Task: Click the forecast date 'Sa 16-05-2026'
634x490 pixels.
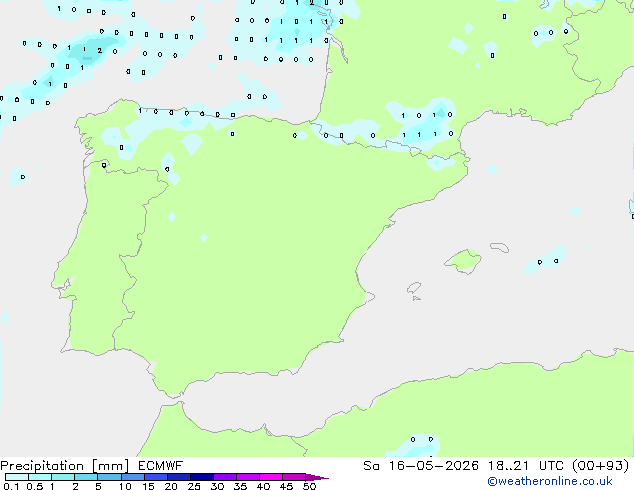Action: [421, 466]
